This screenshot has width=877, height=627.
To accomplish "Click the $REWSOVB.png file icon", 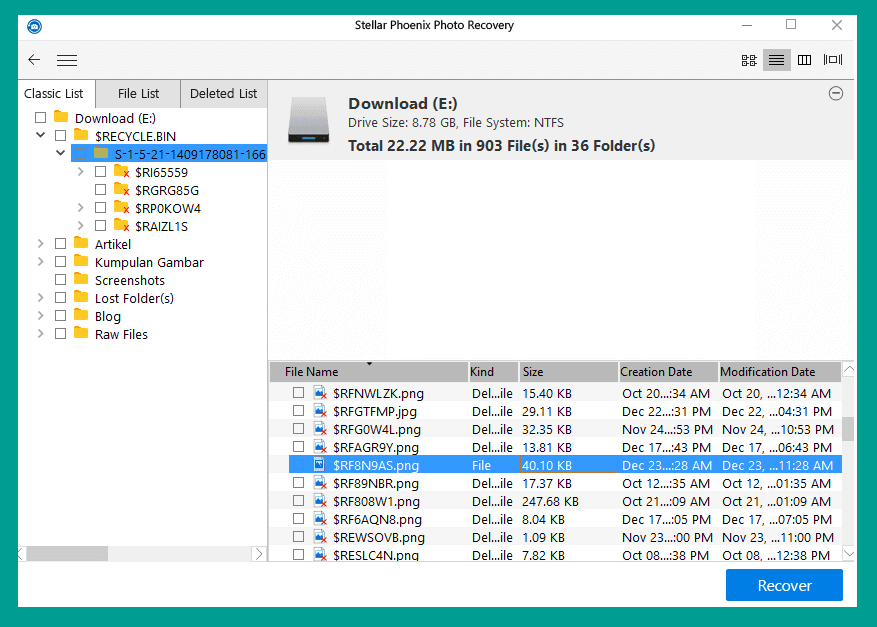I will pyautogui.click(x=320, y=537).
